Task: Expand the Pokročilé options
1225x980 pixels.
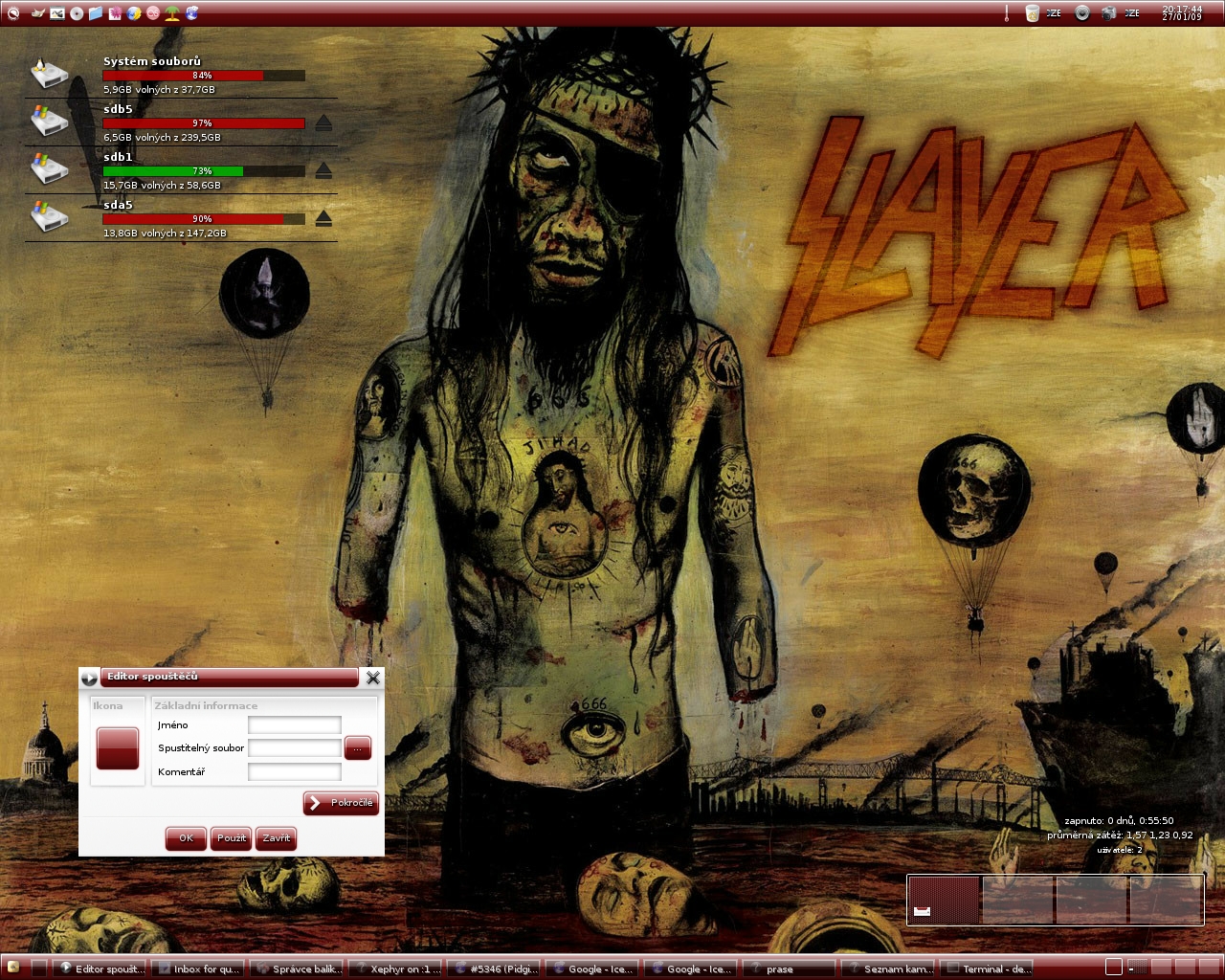Action: (x=341, y=803)
